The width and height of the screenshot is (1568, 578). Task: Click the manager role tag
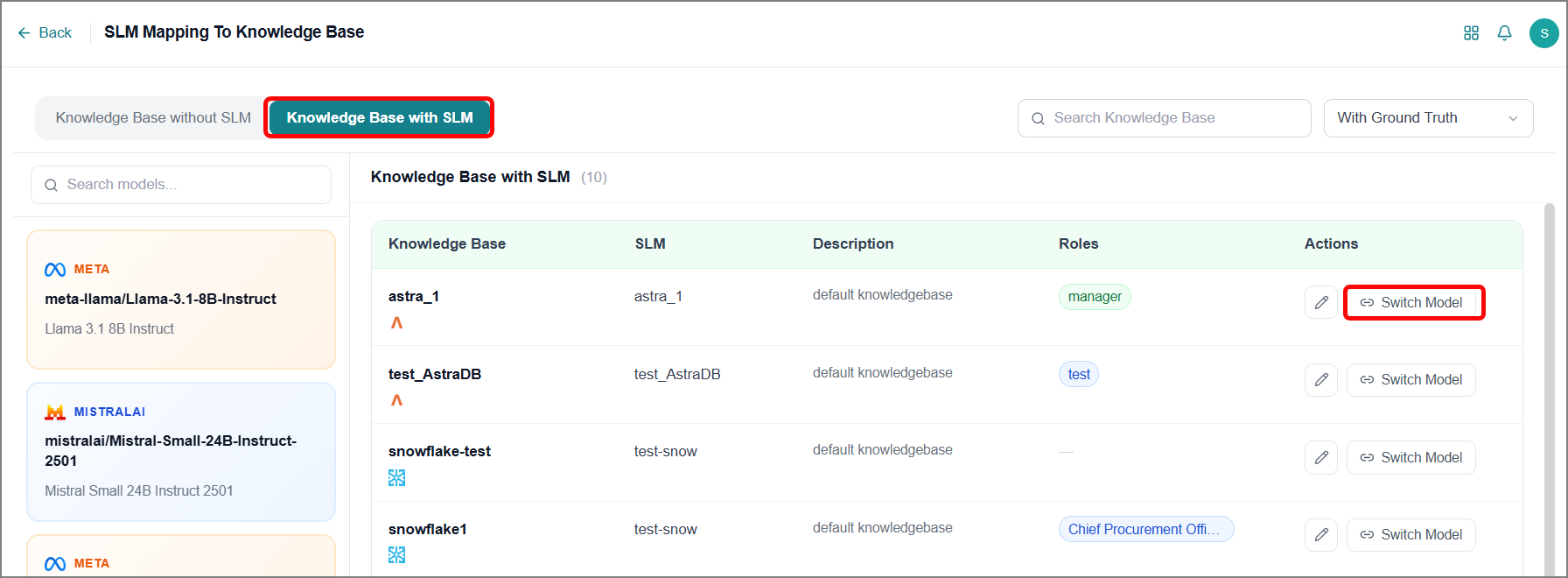[1095, 297]
